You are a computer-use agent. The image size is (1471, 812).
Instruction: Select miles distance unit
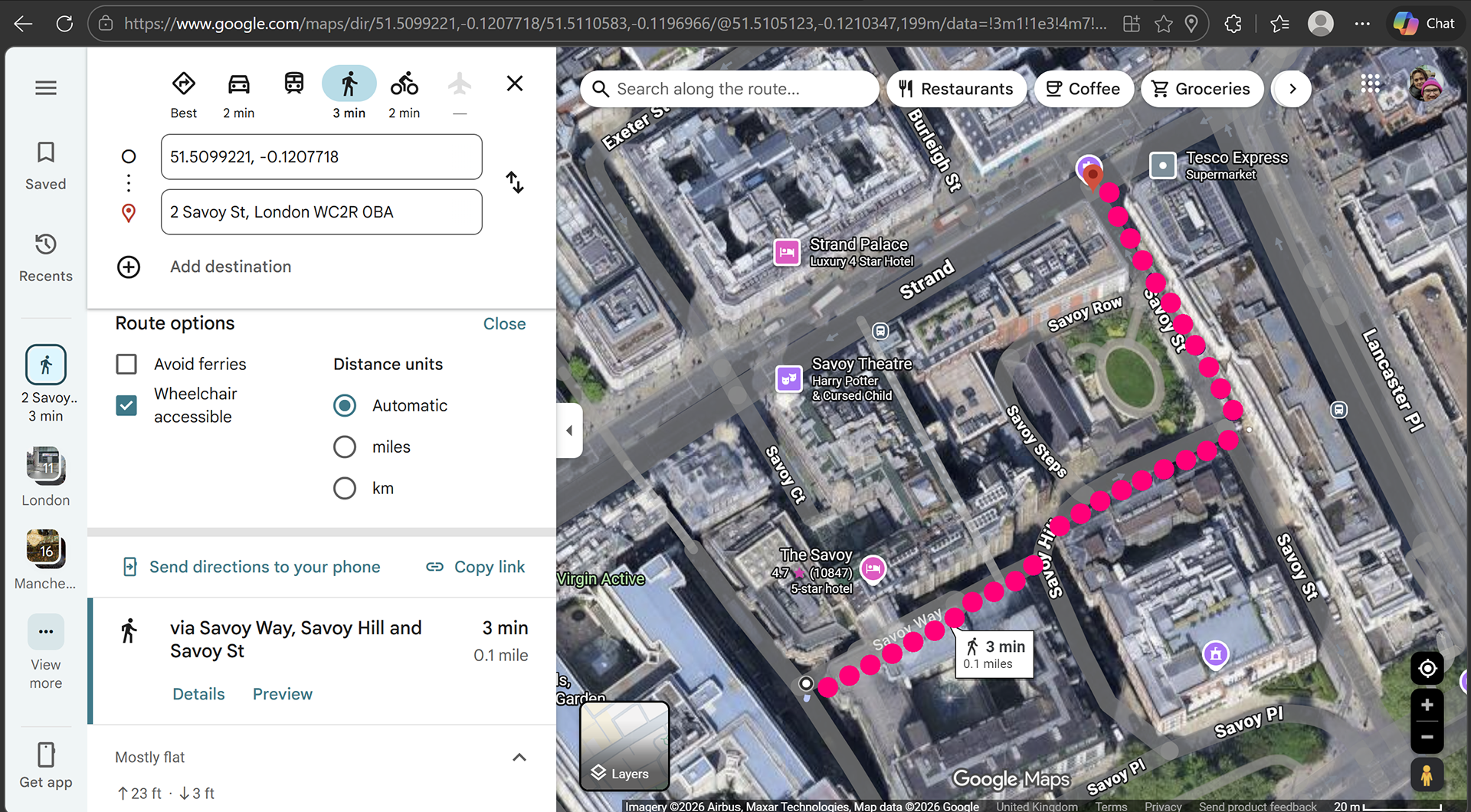click(x=345, y=447)
